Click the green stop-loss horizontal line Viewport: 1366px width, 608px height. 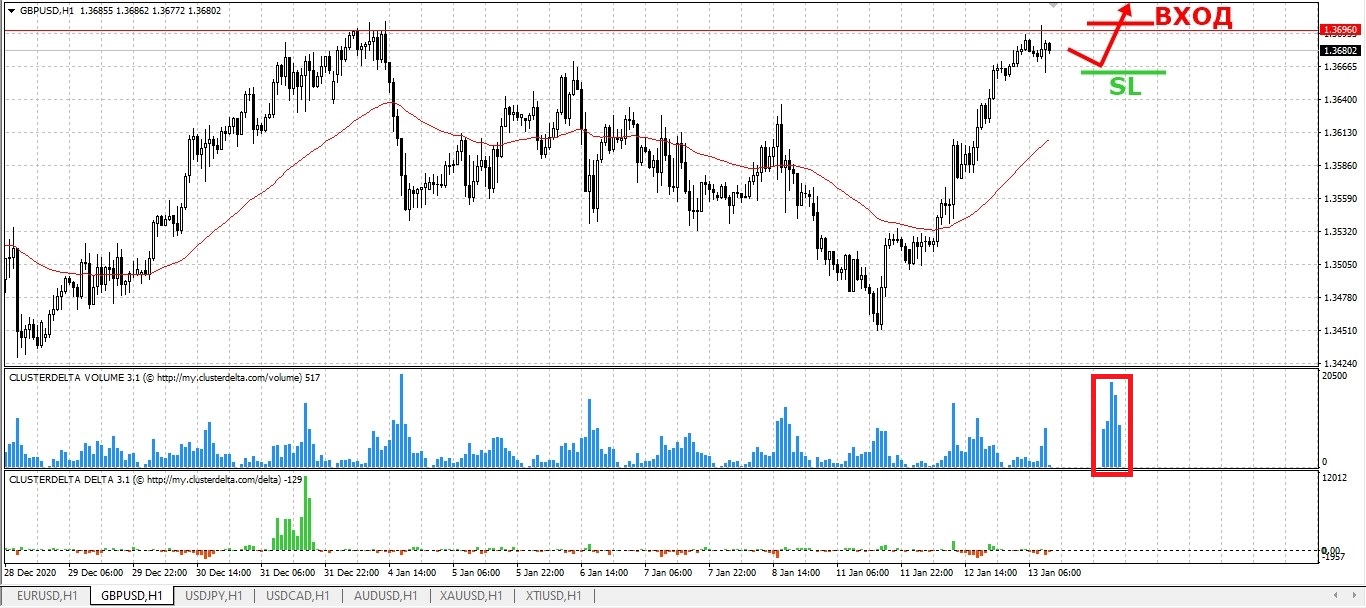coord(1123,72)
